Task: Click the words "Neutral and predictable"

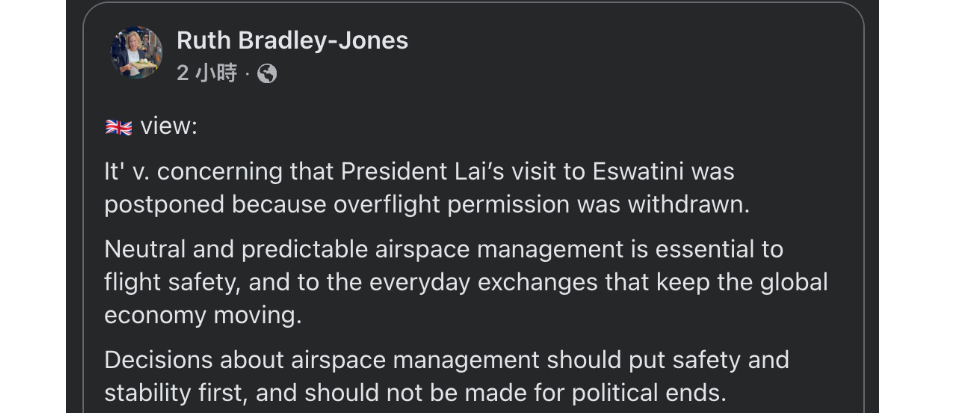Action: (223, 249)
